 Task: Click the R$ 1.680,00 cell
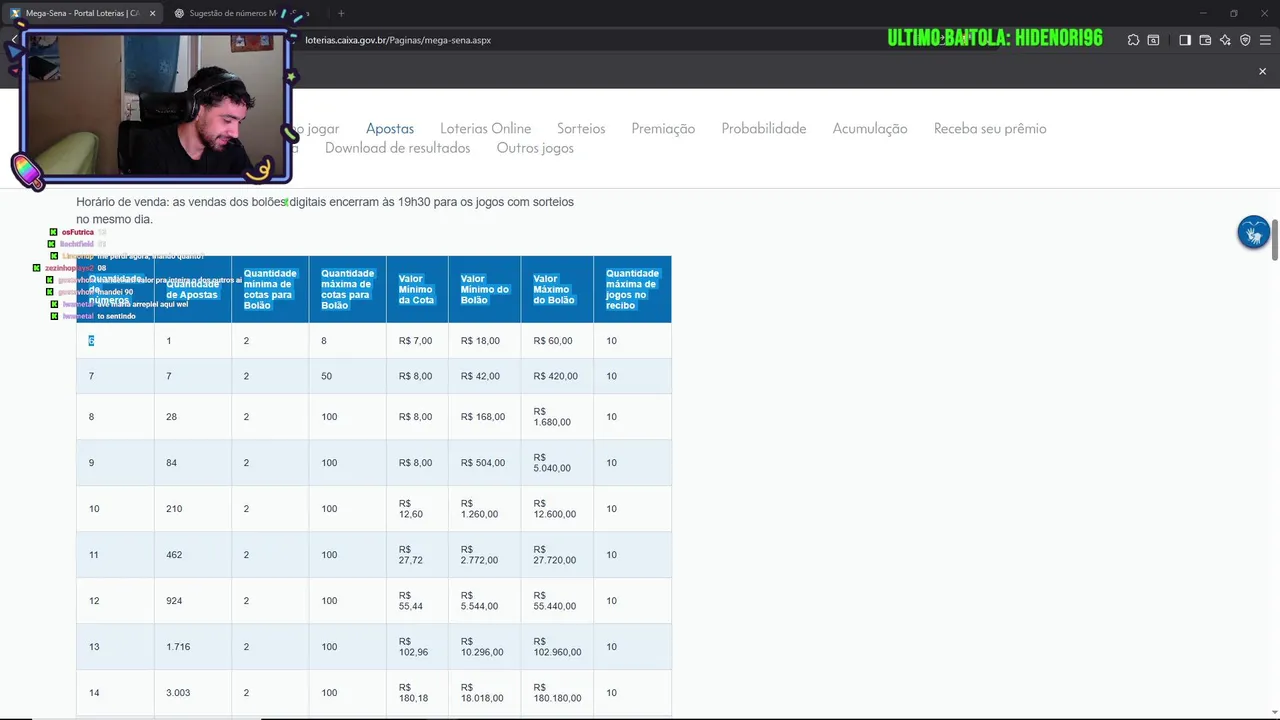point(557,417)
